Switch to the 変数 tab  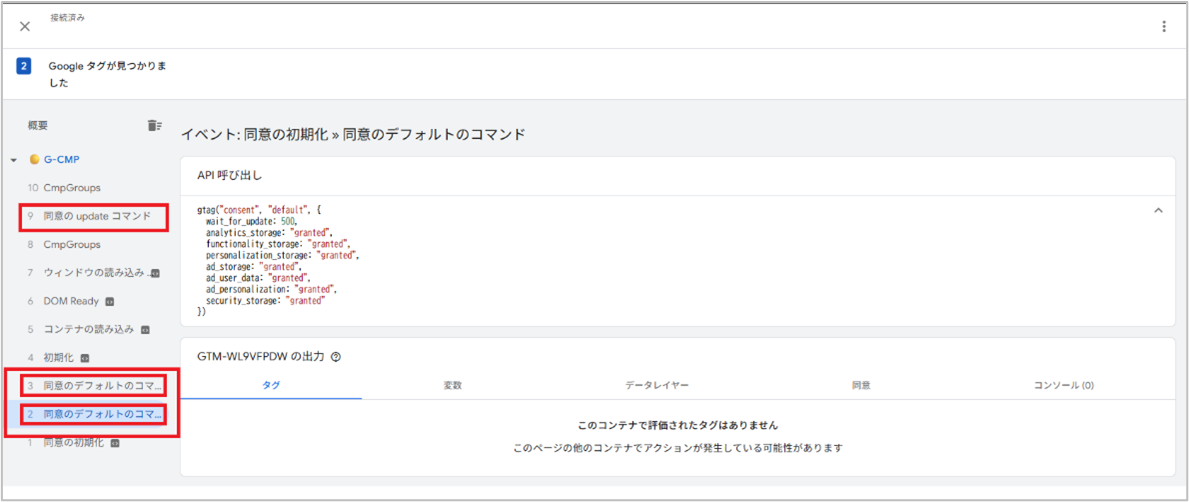tap(453, 385)
